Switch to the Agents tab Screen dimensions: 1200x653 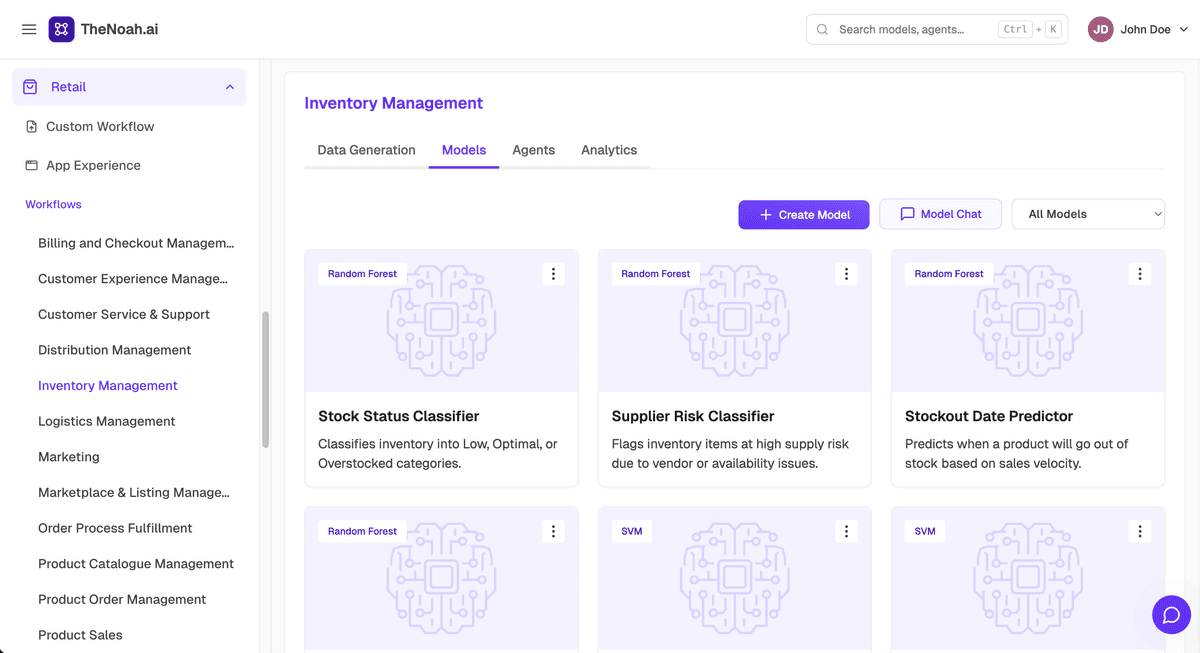point(533,150)
